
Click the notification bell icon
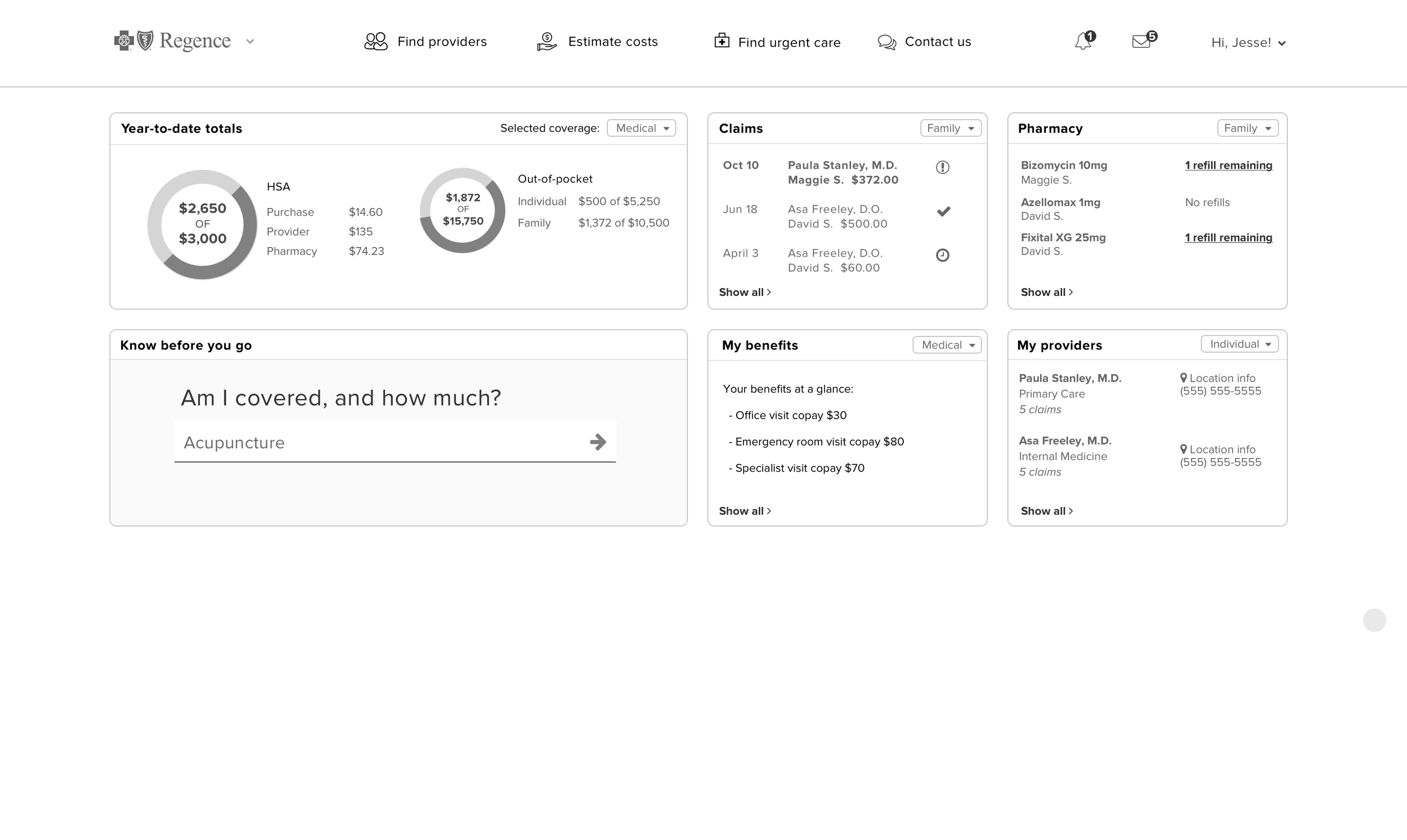(x=1083, y=42)
